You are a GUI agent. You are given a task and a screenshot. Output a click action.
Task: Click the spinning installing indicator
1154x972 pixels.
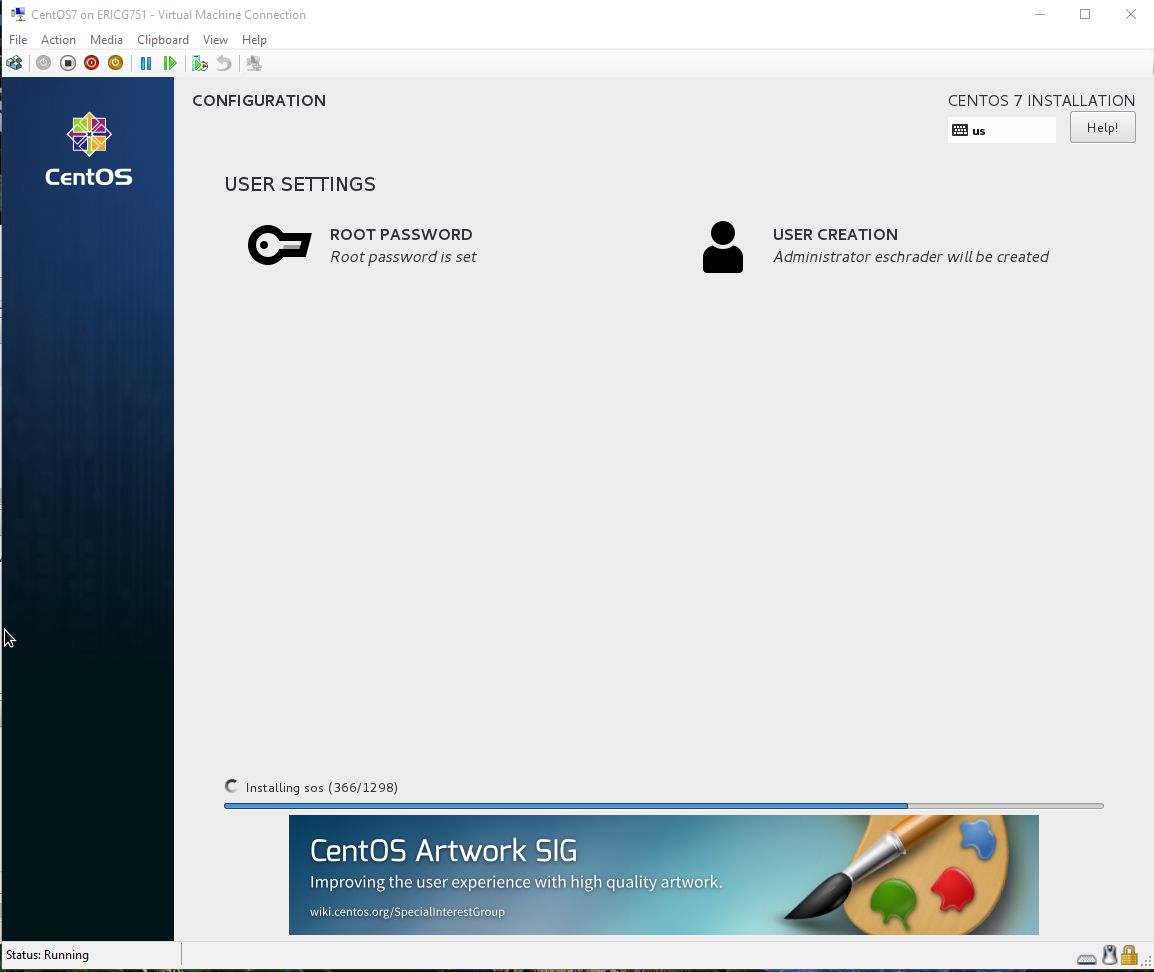231,787
